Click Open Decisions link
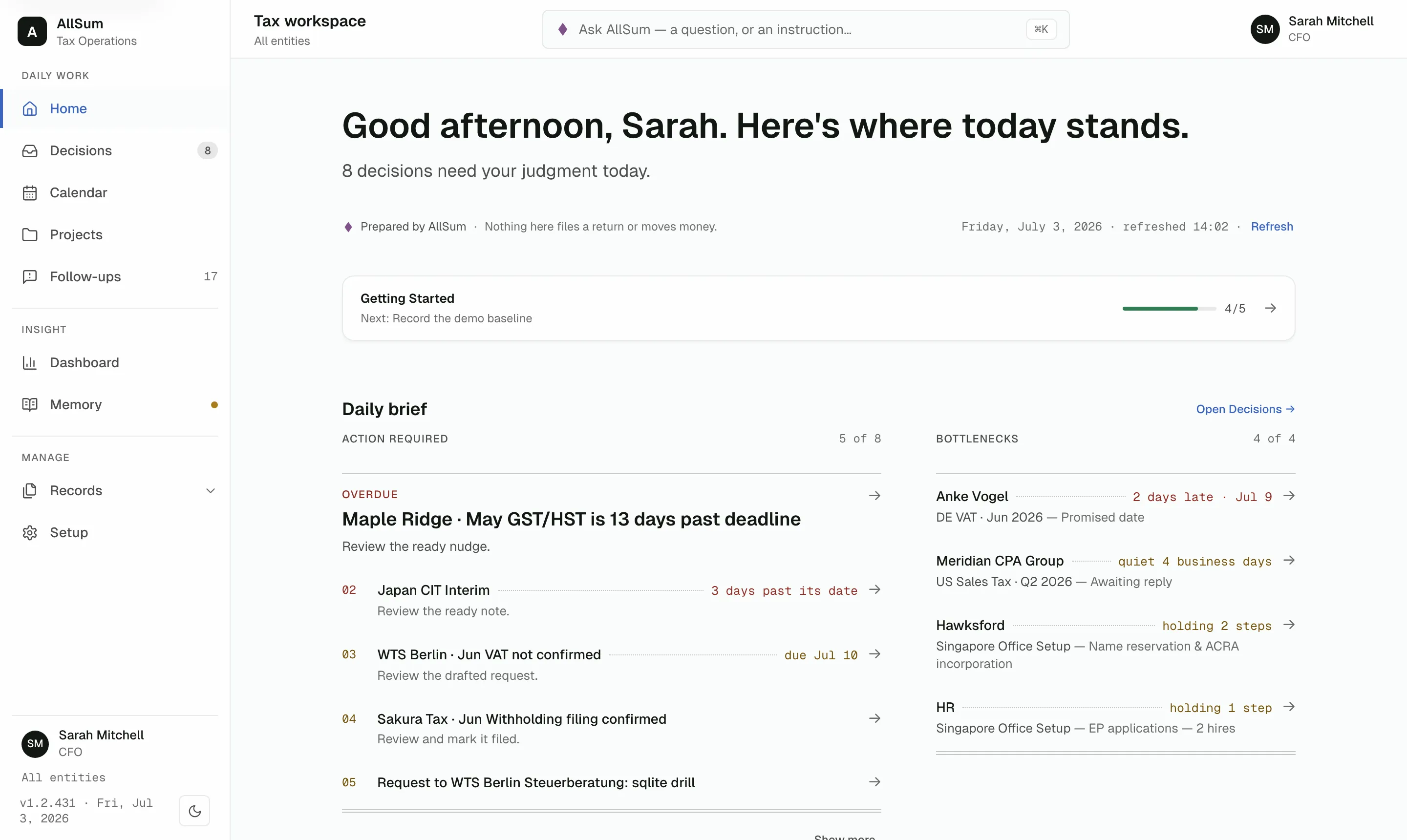1407x840 pixels. coord(1245,409)
